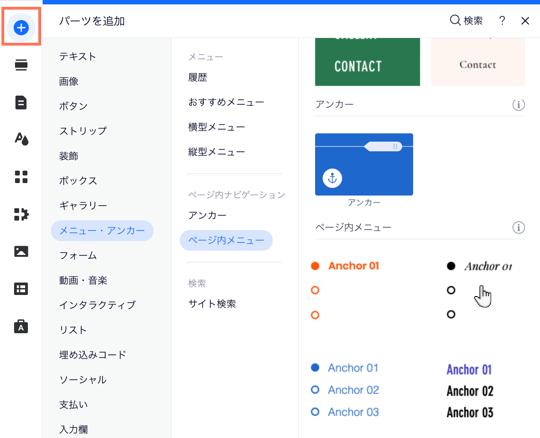Open the Sections icon in left sidebar
Screen dimensions: 540x438
click(21, 65)
